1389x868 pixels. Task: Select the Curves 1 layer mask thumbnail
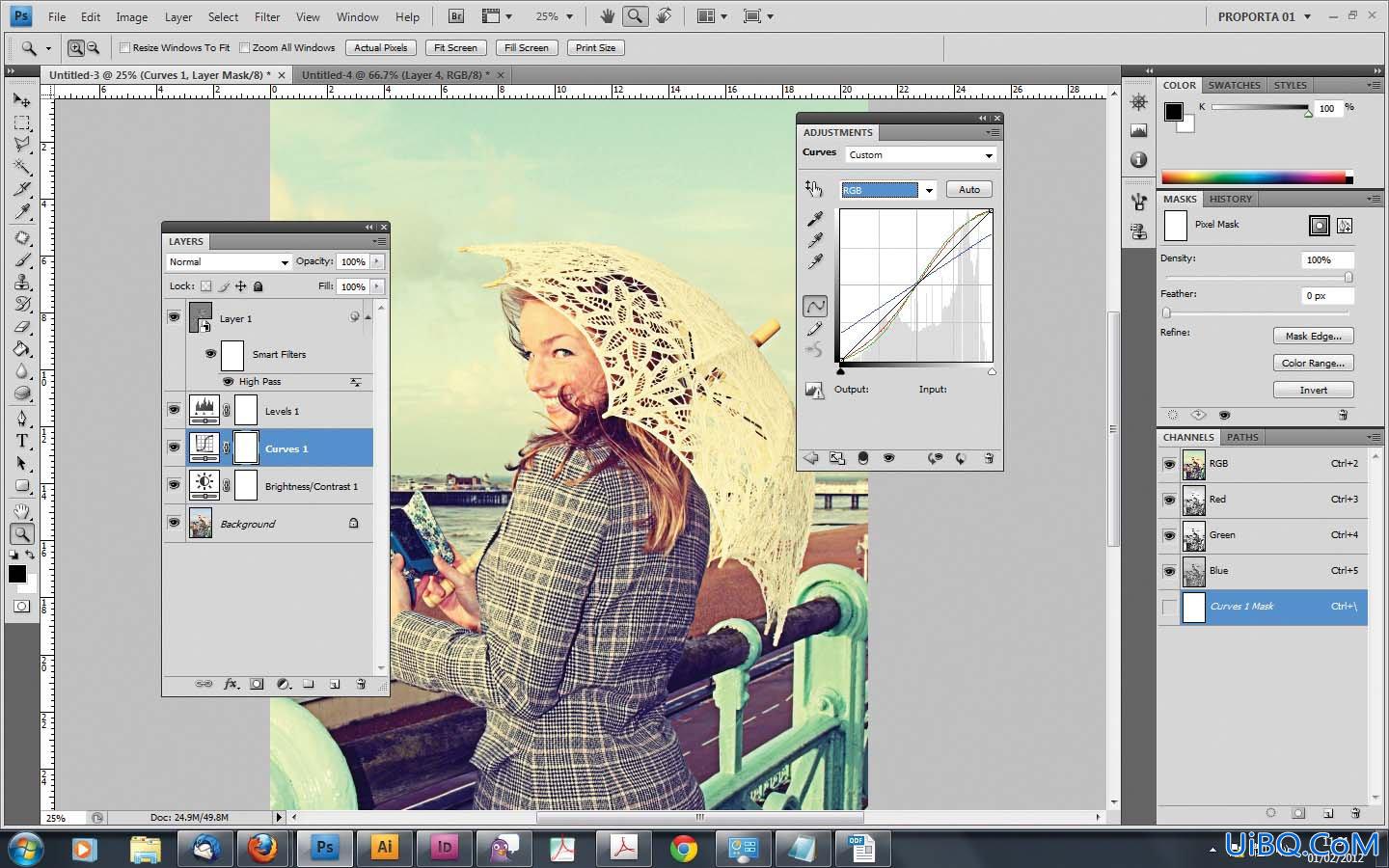(x=246, y=448)
